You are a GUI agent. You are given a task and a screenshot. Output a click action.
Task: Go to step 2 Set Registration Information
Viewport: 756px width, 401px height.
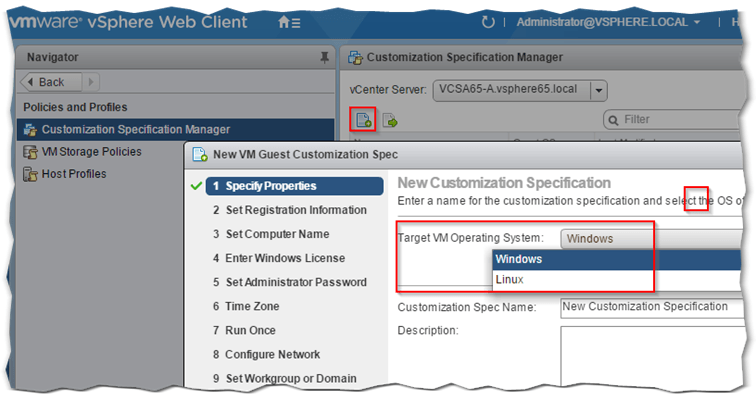[x=290, y=210]
